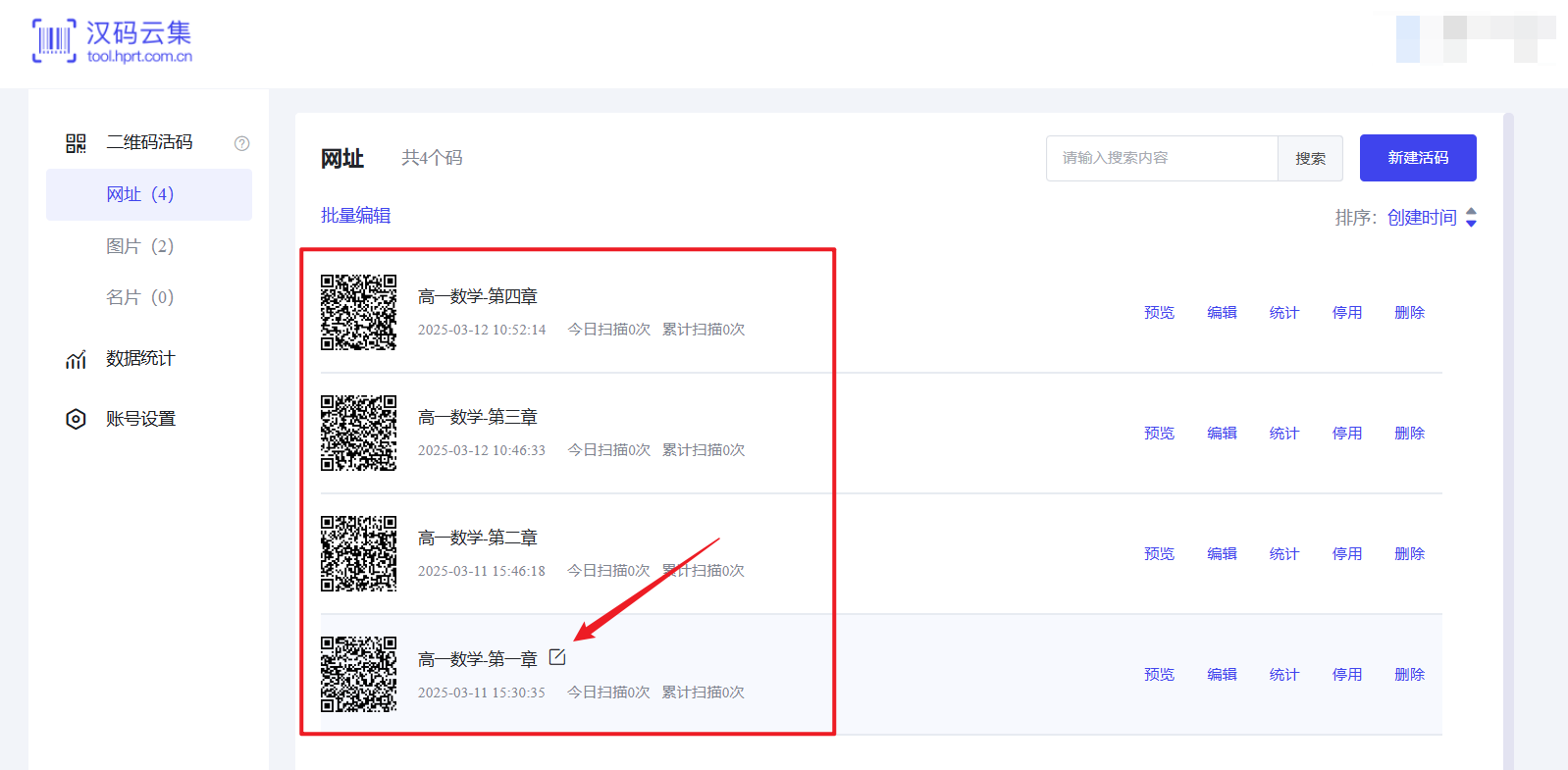Open the 二维码活码 QR grid icon

(x=76, y=143)
